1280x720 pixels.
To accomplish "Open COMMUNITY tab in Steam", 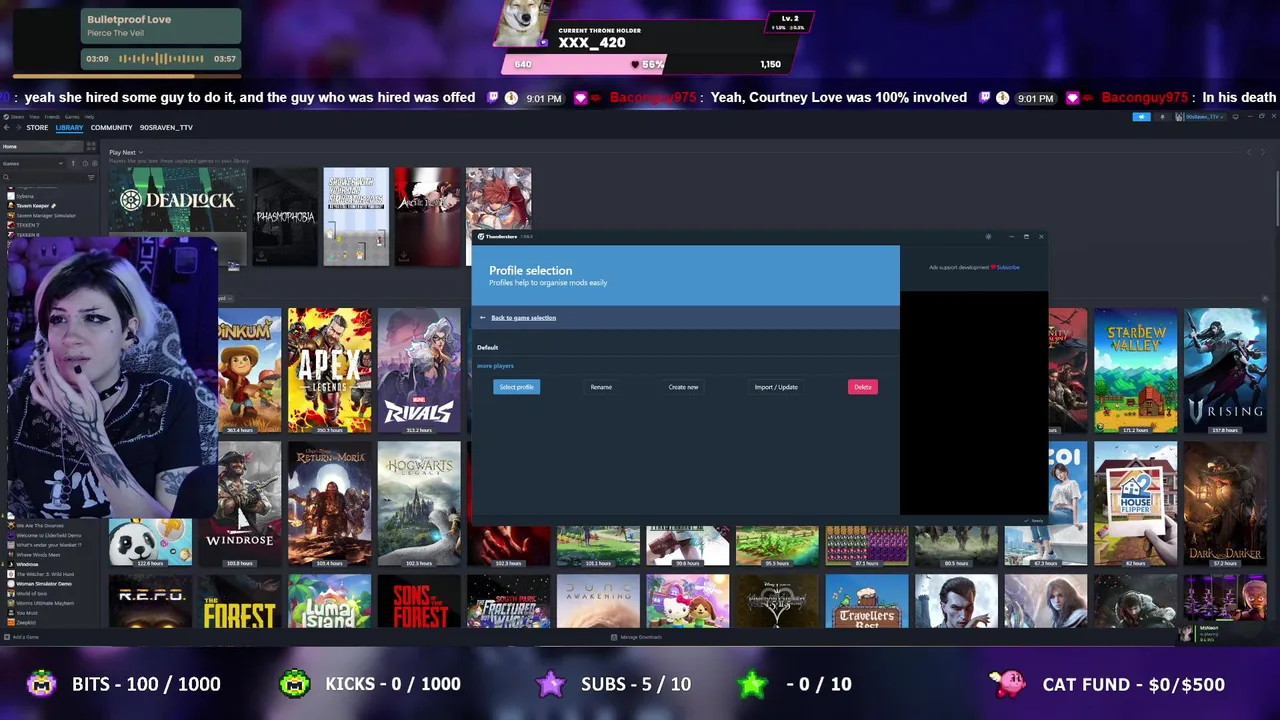I will pos(111,128).
